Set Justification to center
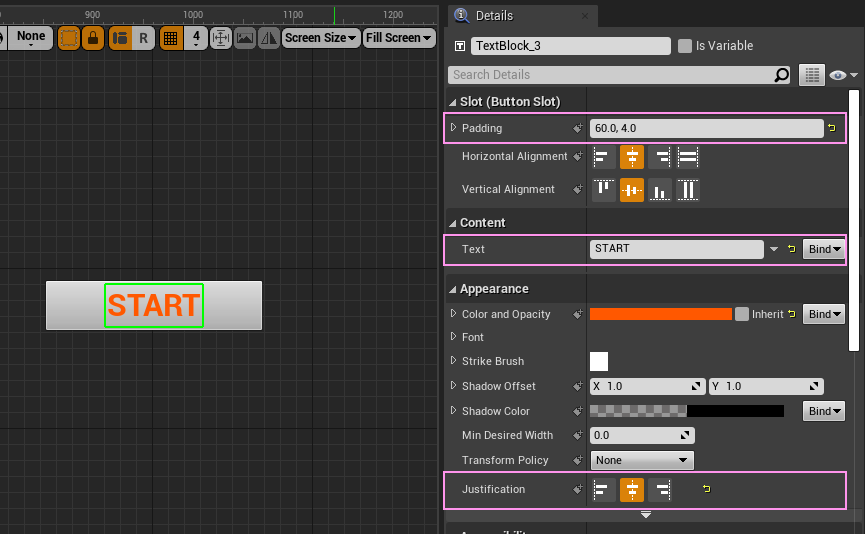The width and height of the screenshot is (865, 534). [632, 489]
